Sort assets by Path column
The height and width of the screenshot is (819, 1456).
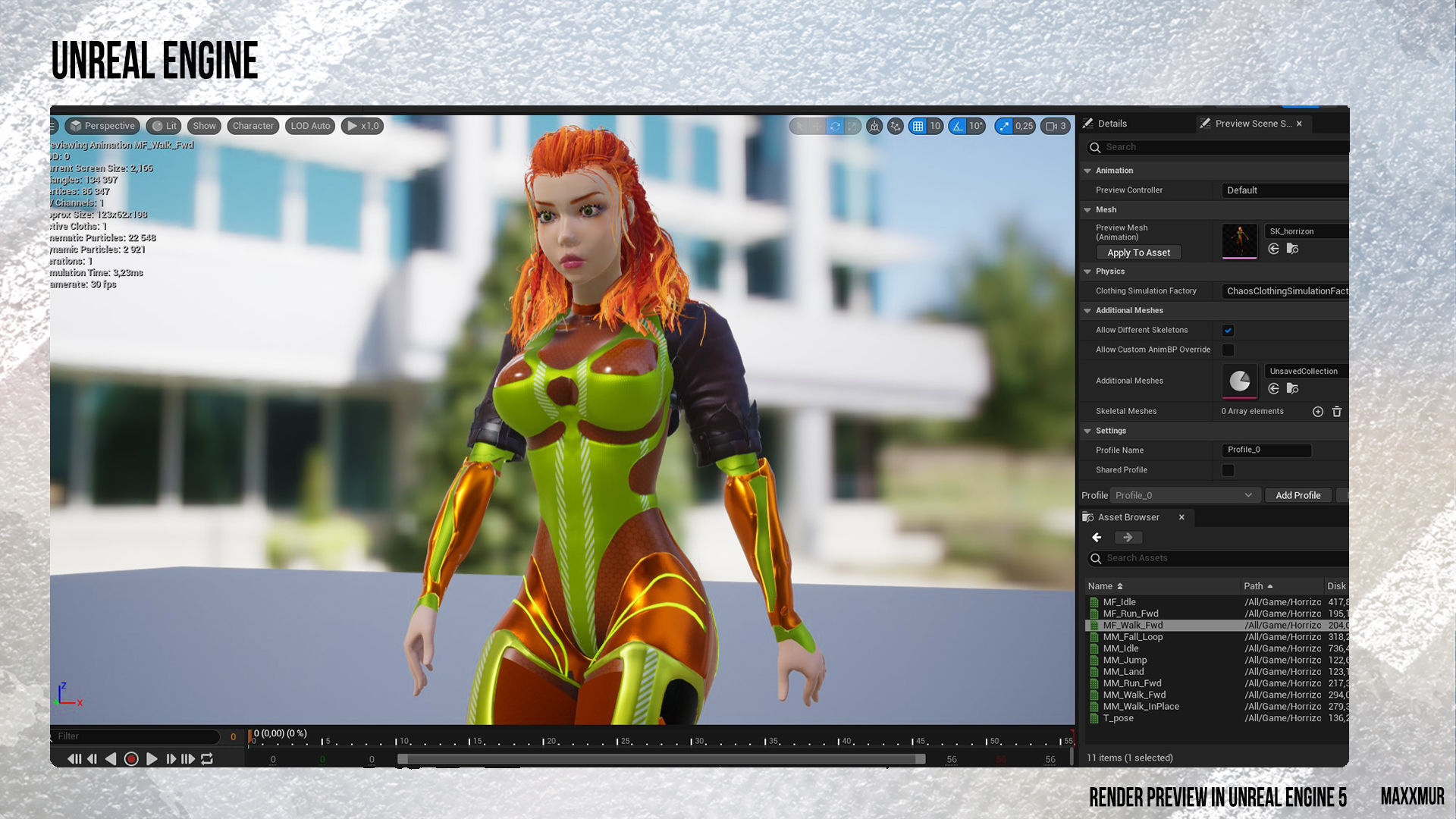point(1282,586)
